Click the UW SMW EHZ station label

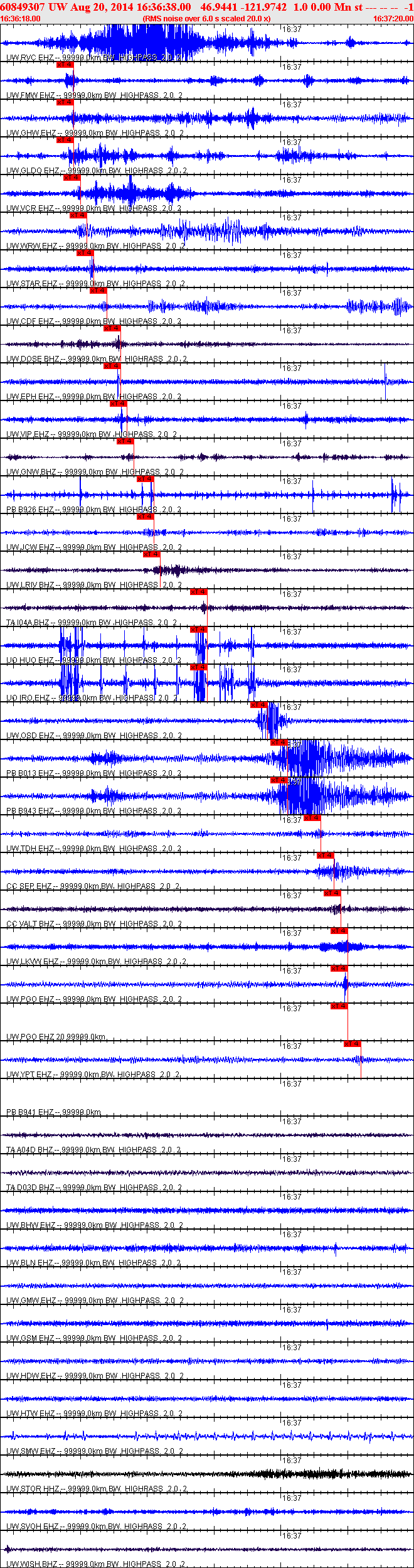pyautogui.click(x=95, y=1451)
